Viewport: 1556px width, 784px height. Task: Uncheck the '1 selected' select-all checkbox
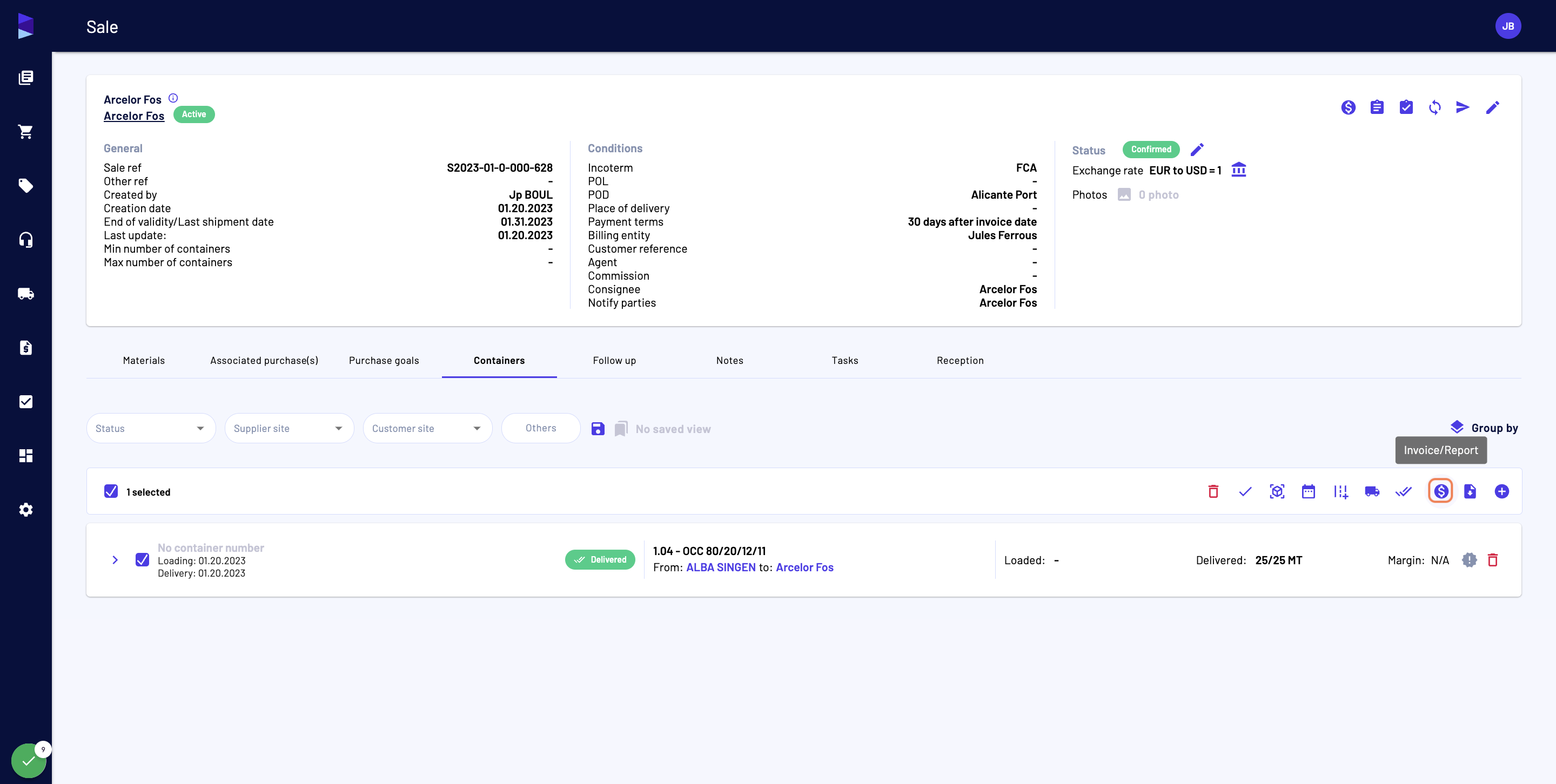point(111,491)
